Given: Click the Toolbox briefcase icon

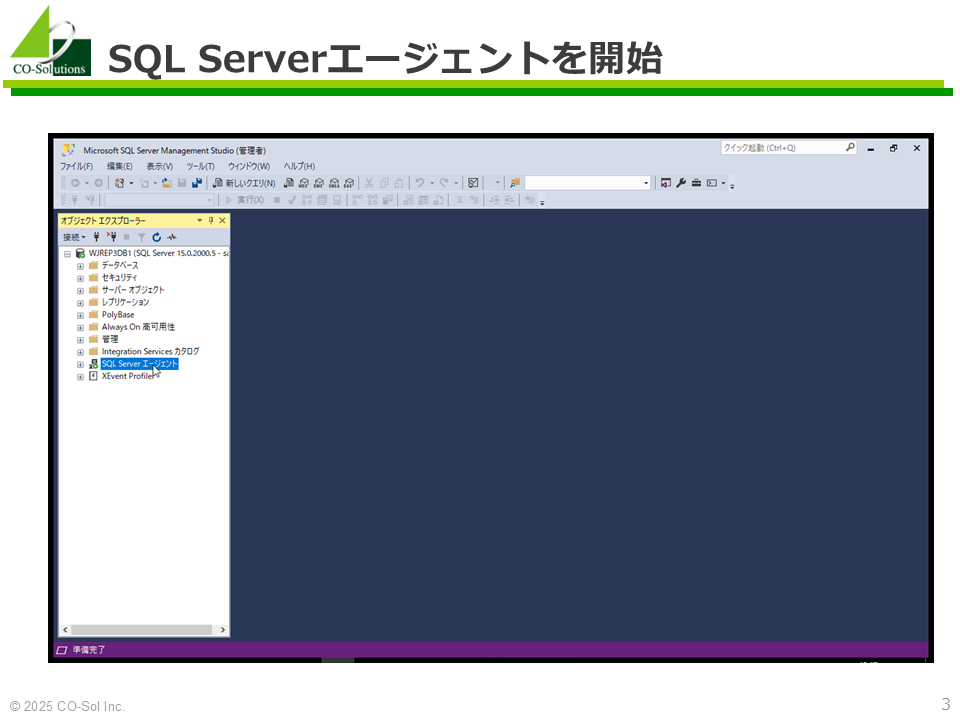Looking at the screenshot, I should 696,183.
